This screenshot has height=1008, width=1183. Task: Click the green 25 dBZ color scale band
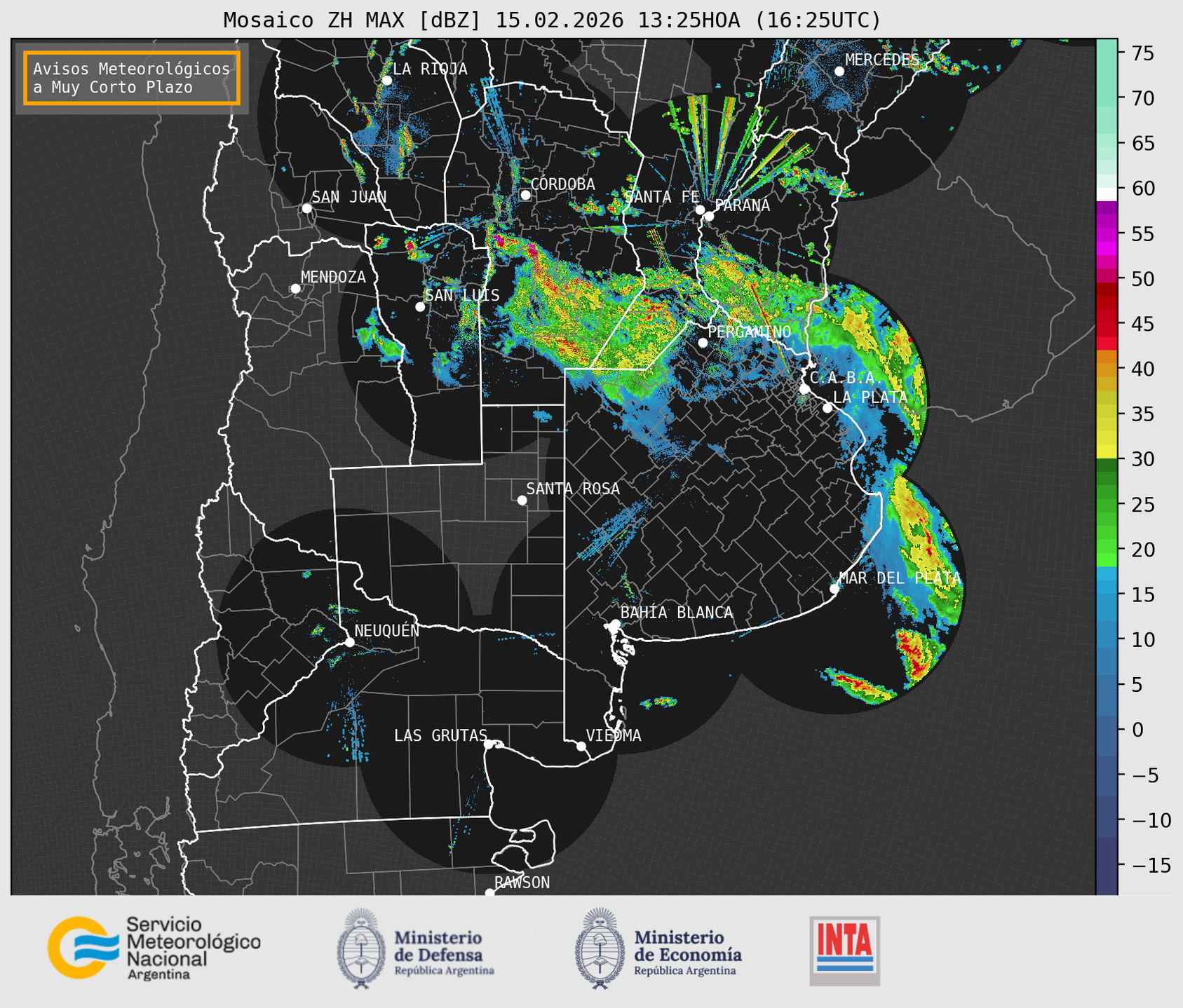tap(1107, 505)
